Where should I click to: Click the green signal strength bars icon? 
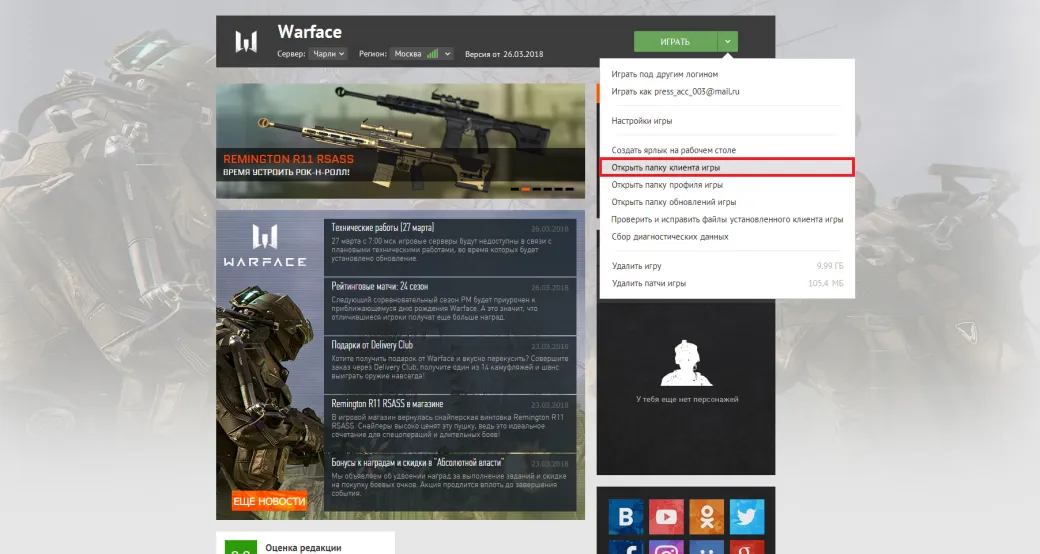pos(432,54)
